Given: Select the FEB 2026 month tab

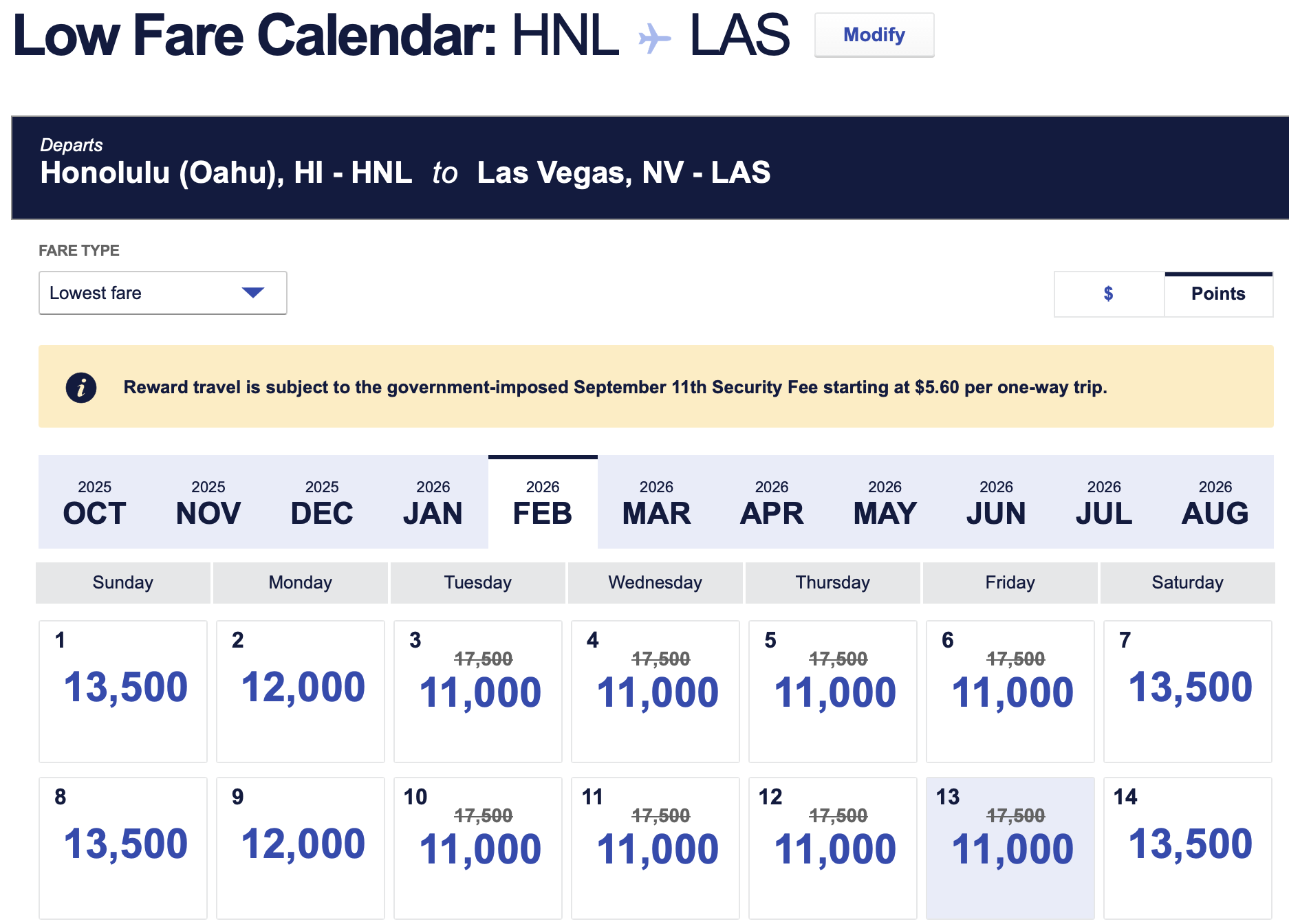Looking at the screenshot, I should 543,503.
